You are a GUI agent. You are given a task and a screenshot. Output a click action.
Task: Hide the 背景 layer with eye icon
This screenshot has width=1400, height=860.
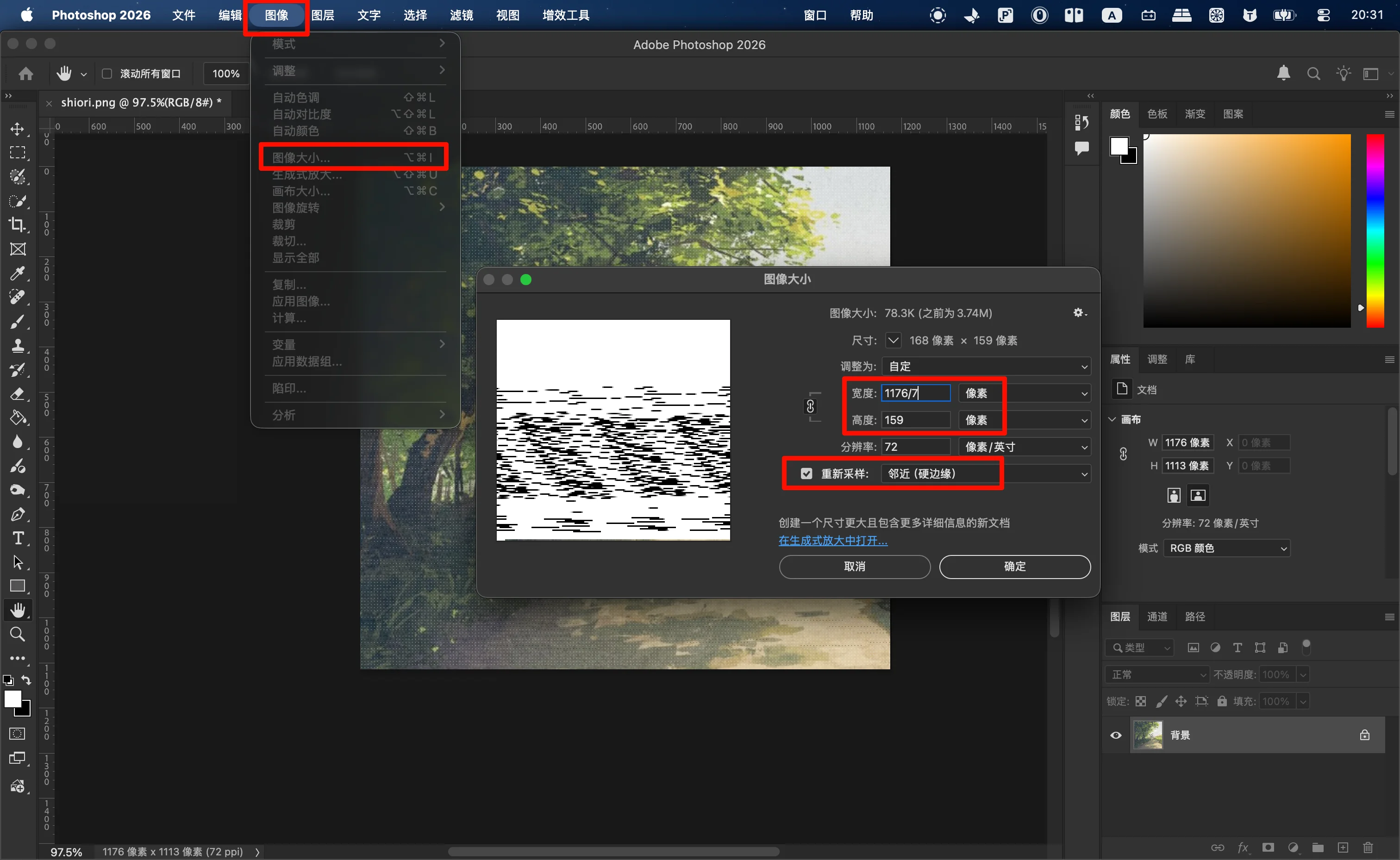click(1116, 735)
